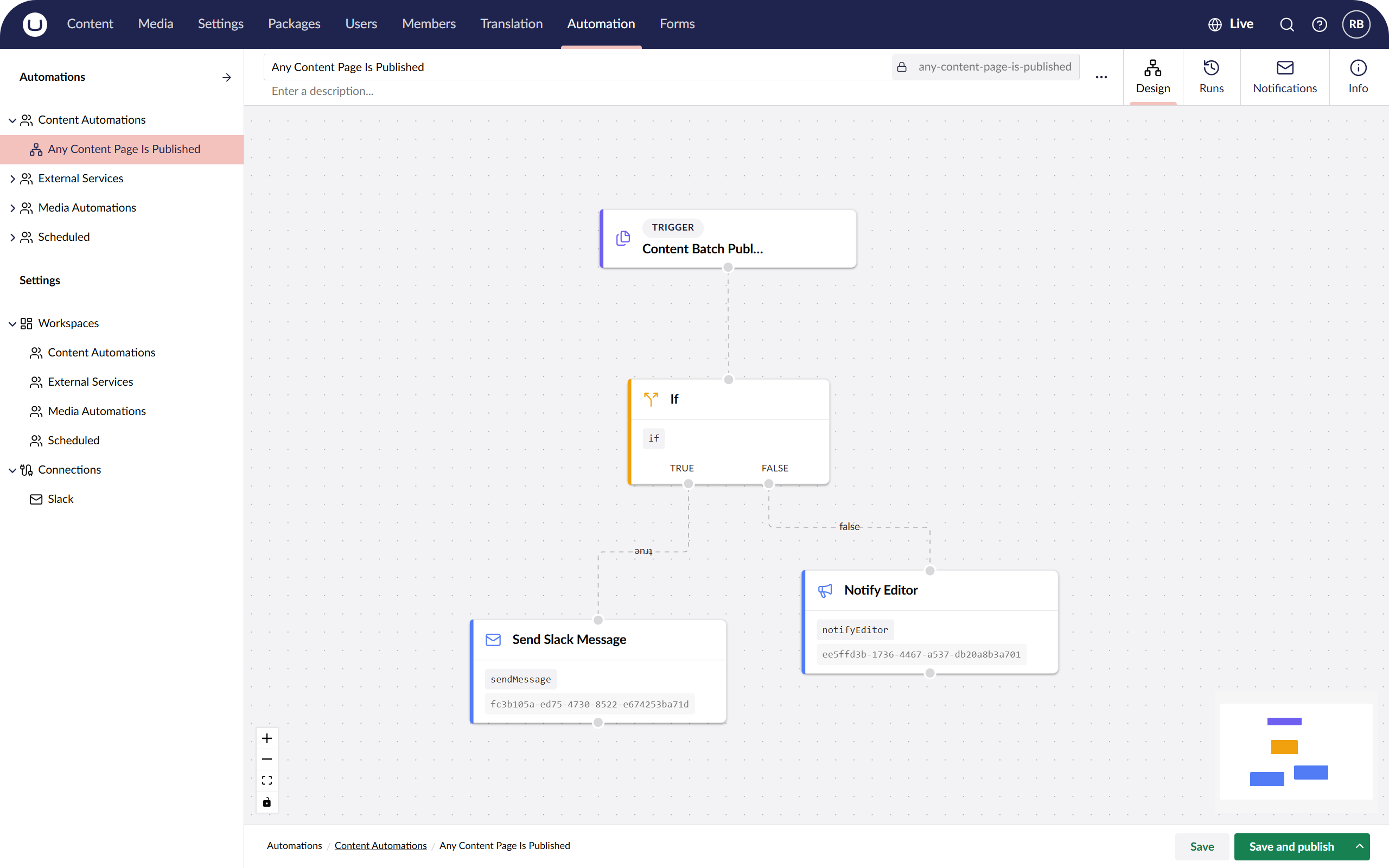1389x868 pixels.
Task: Open the Forms section
Action: (x=677, y=24)
